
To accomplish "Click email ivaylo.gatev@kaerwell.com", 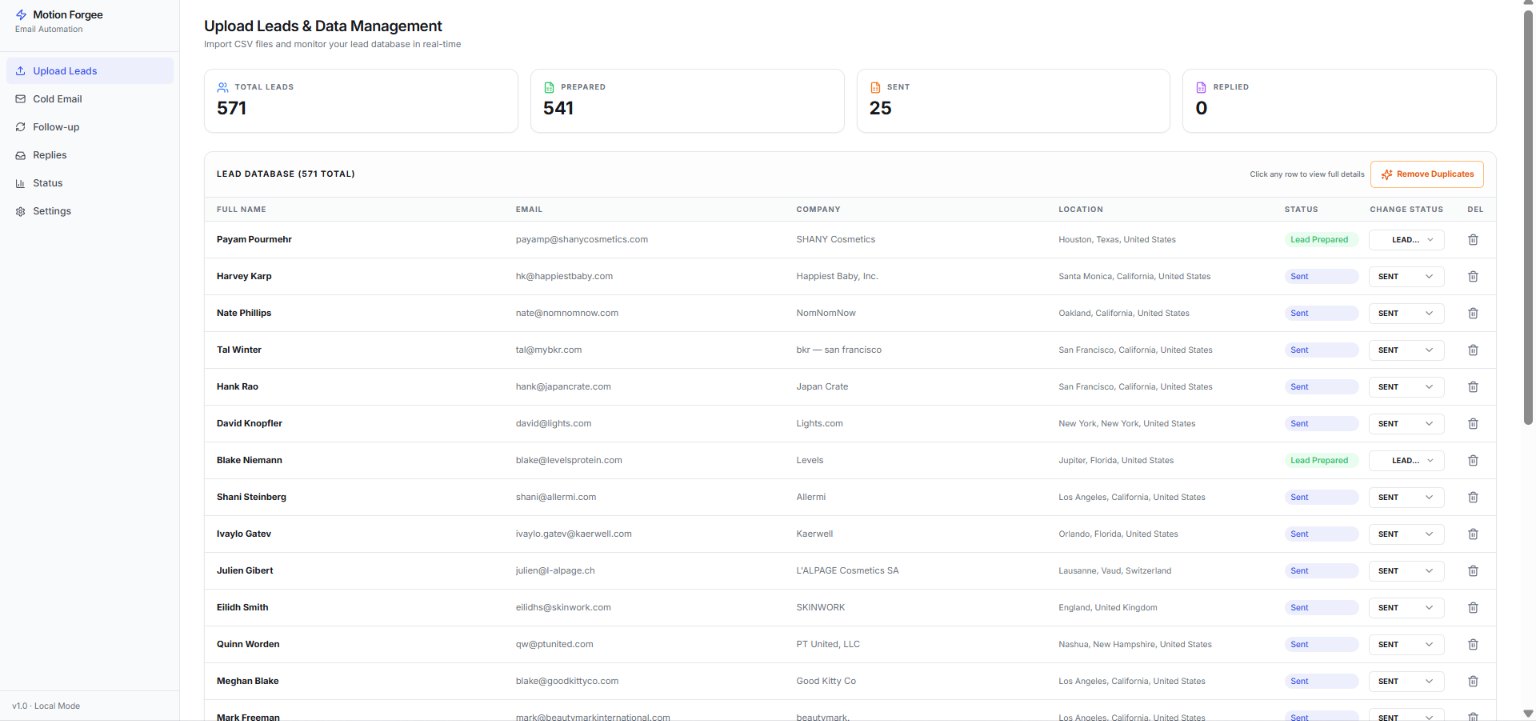I will pyautogui.click(x=574, y=534).
